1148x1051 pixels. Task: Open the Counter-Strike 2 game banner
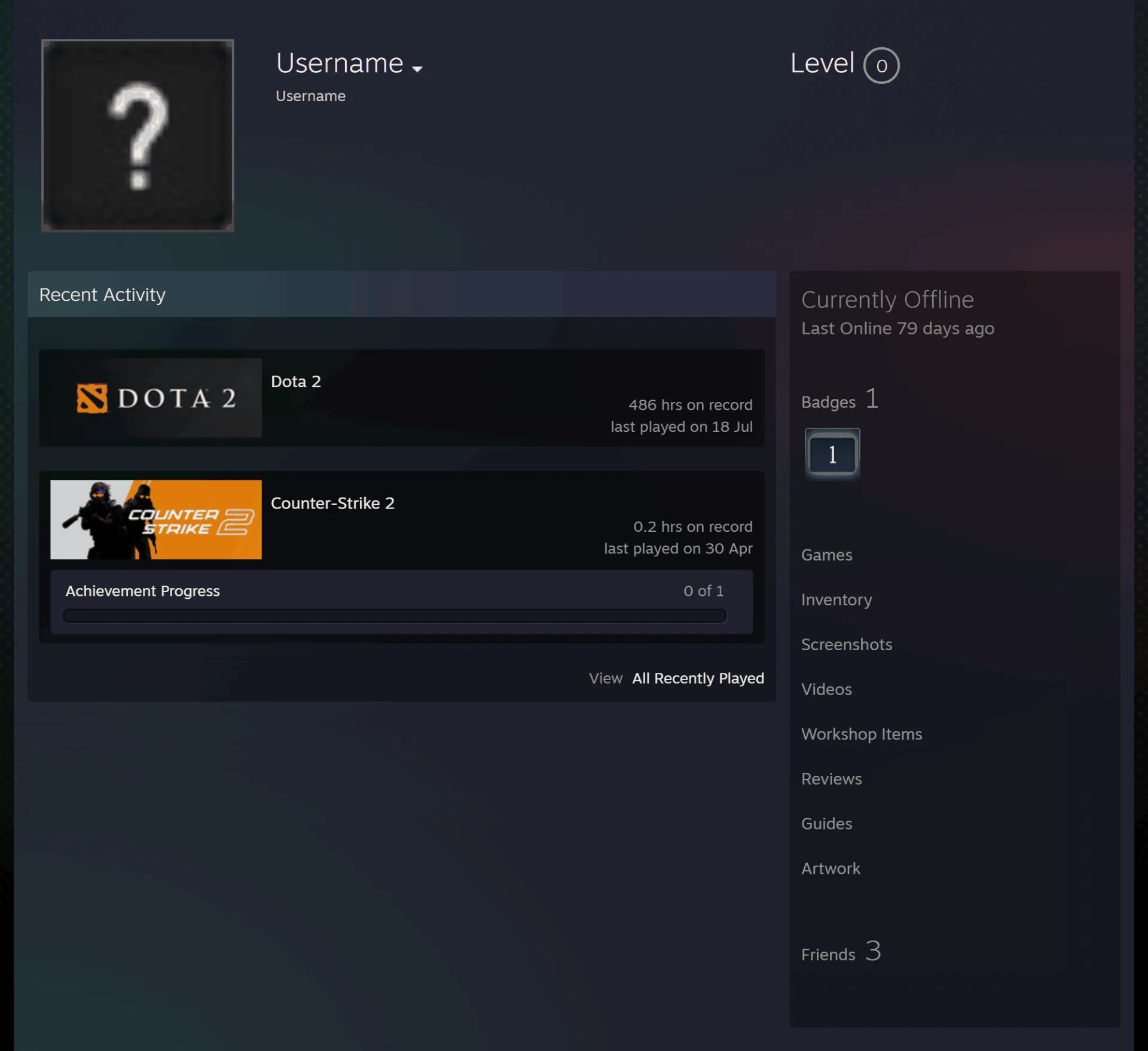tap(156, 519)
